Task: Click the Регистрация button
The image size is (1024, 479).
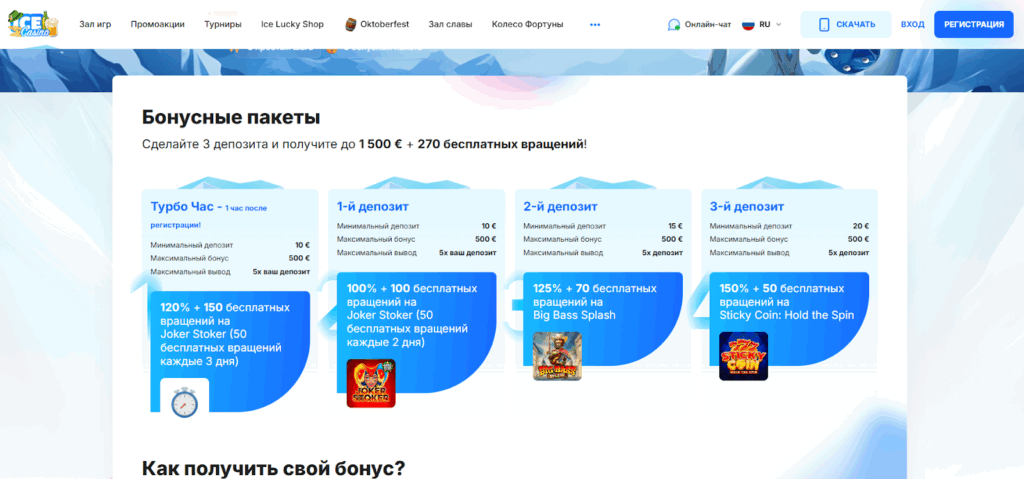Action: (x=973, y=24)
